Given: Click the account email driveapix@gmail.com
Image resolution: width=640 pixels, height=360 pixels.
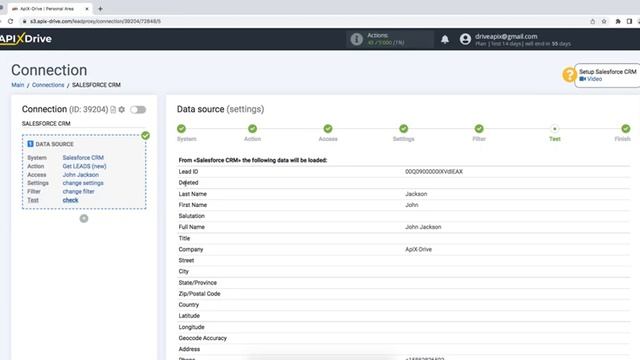Looking at the screenshot, I should click(x=506, y=36).
